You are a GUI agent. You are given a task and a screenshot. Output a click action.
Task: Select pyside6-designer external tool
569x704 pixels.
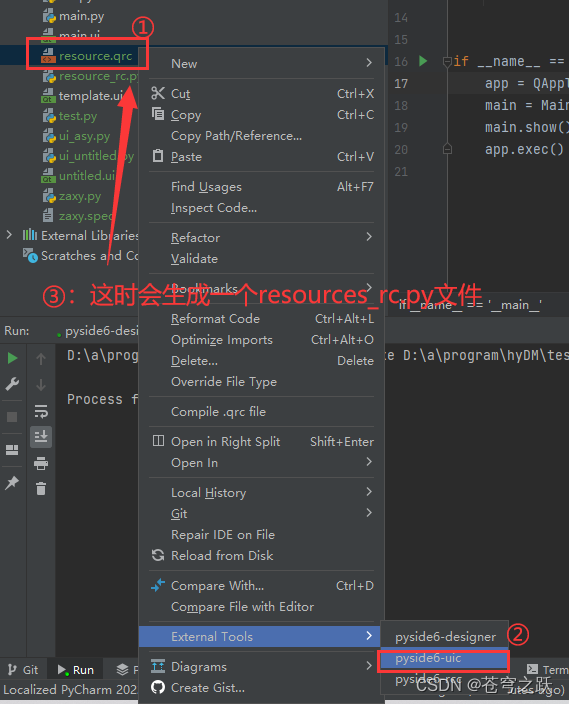pos(445,637)
